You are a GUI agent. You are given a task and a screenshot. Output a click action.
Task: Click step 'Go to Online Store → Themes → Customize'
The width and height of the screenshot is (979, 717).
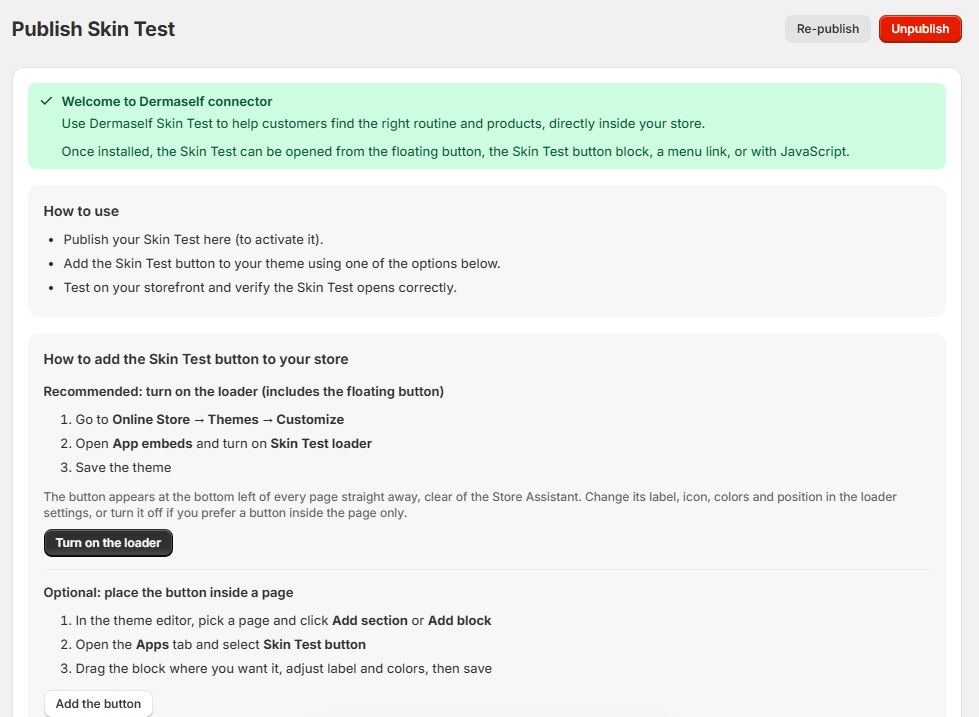click(209, 420)
